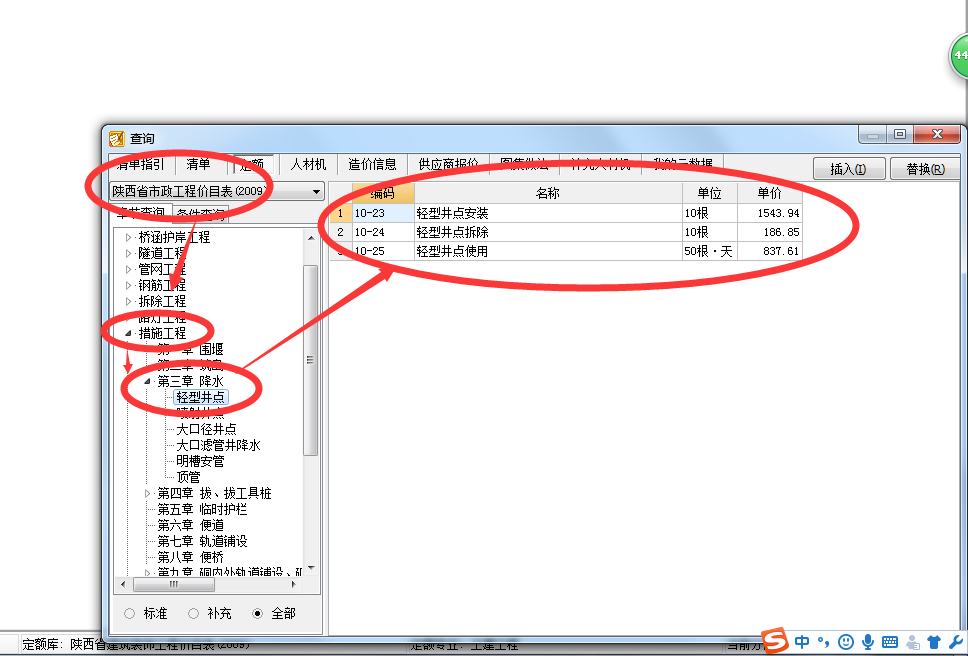Click the 插入(I) button
The image size is (968, 656).
(x=849, y=168)
